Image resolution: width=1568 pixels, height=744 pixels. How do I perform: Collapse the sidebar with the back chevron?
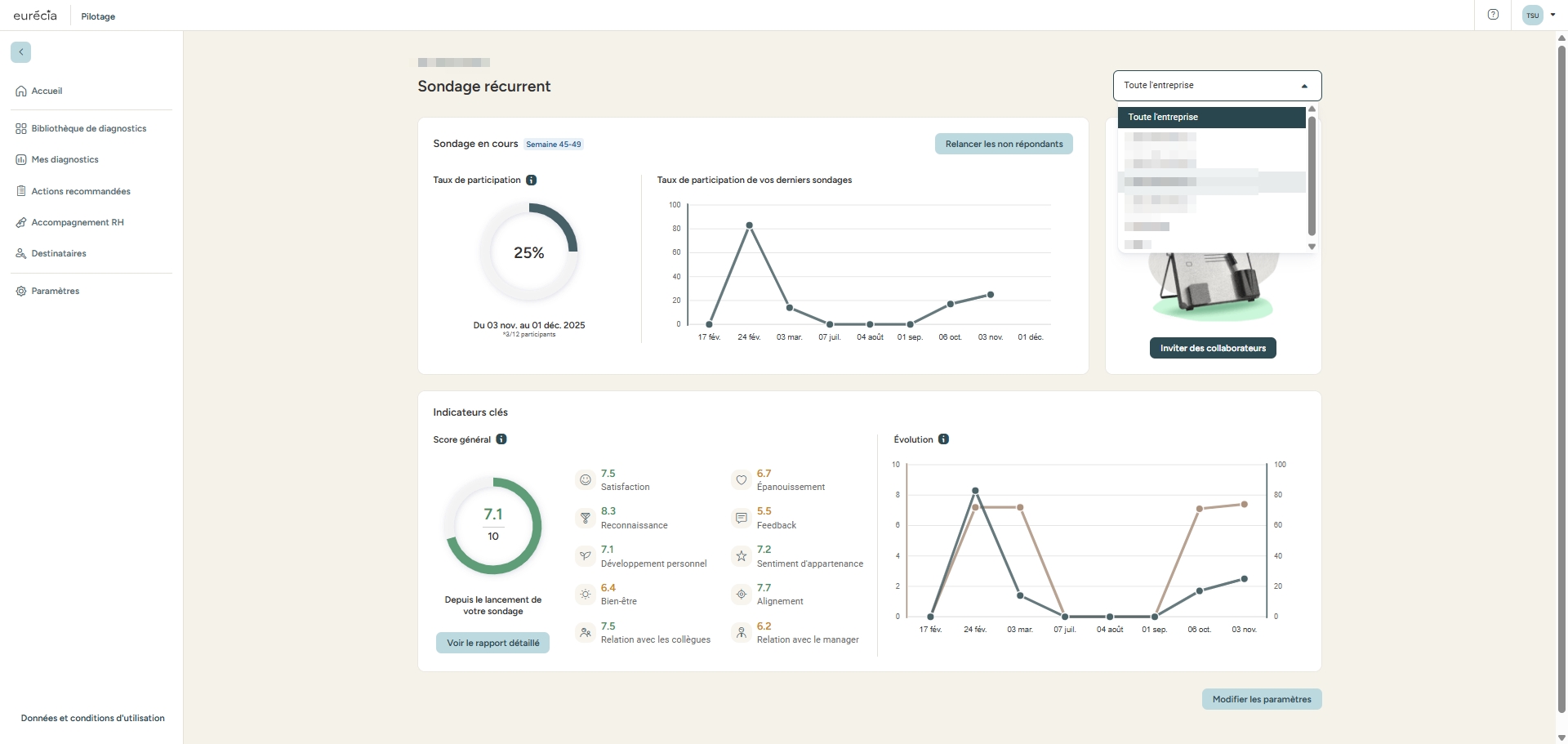(20, 52)
